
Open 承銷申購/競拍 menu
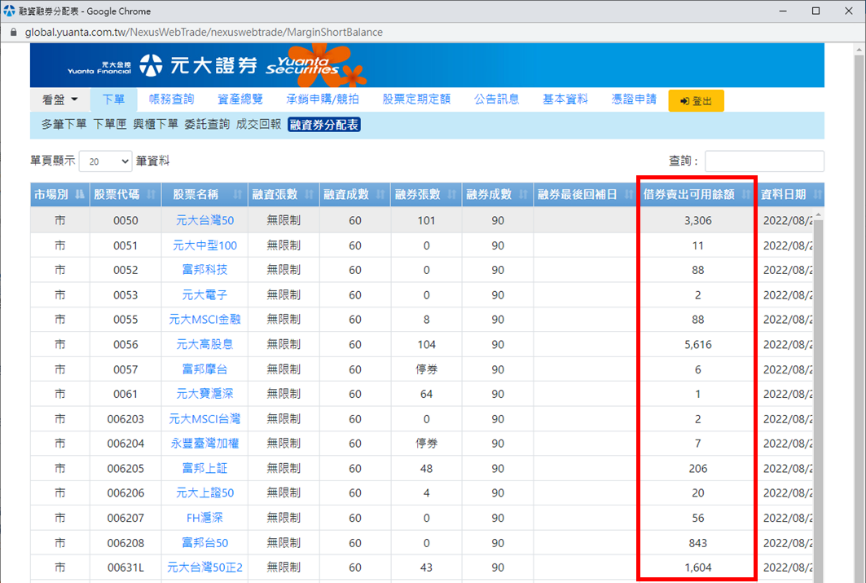323,99
